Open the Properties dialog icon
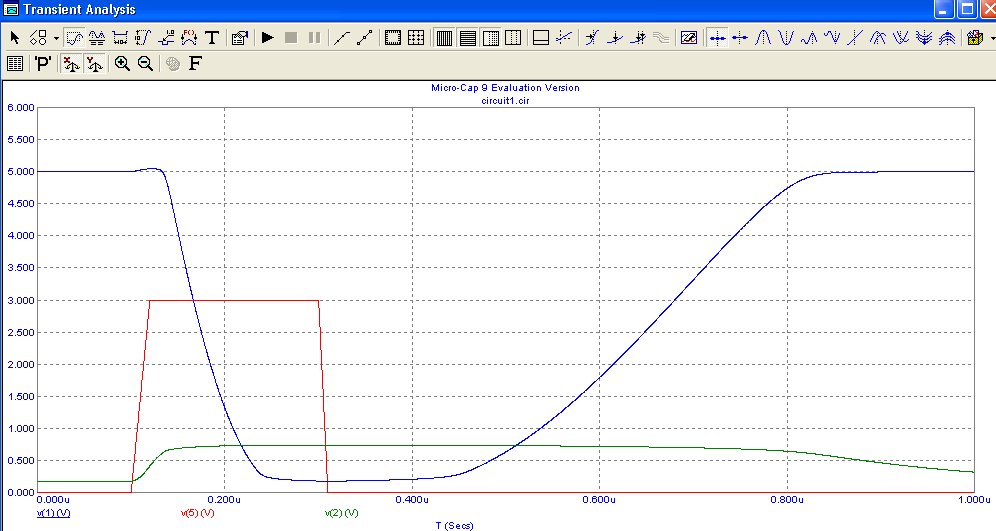 [x=240, y=38]
